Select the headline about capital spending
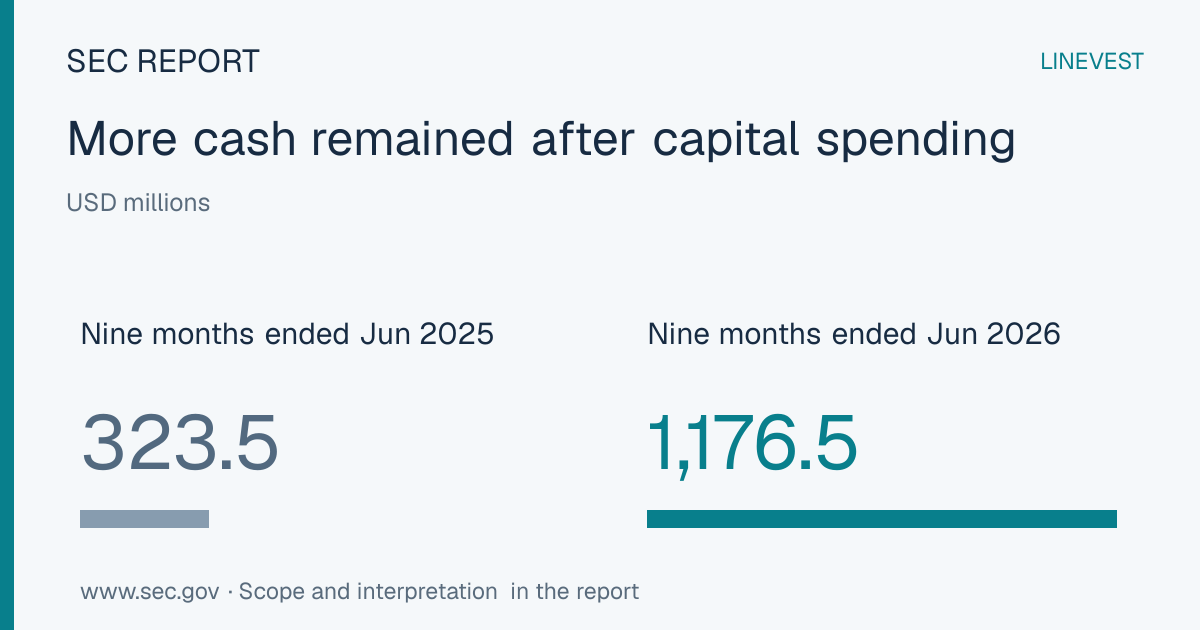 coord(541,139)
